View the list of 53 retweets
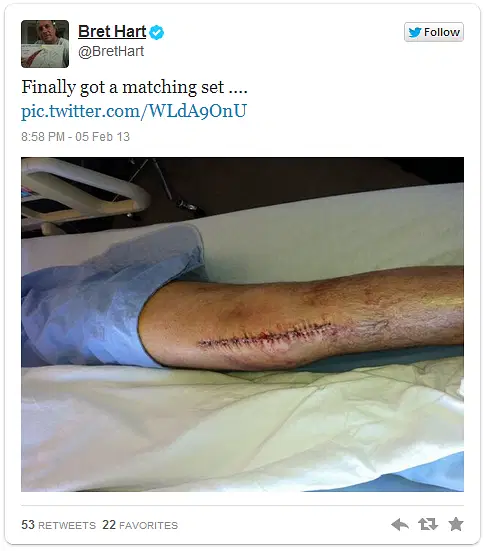This screenshot has height=551, width=484. pyautogui.click(x=58, y=525)
